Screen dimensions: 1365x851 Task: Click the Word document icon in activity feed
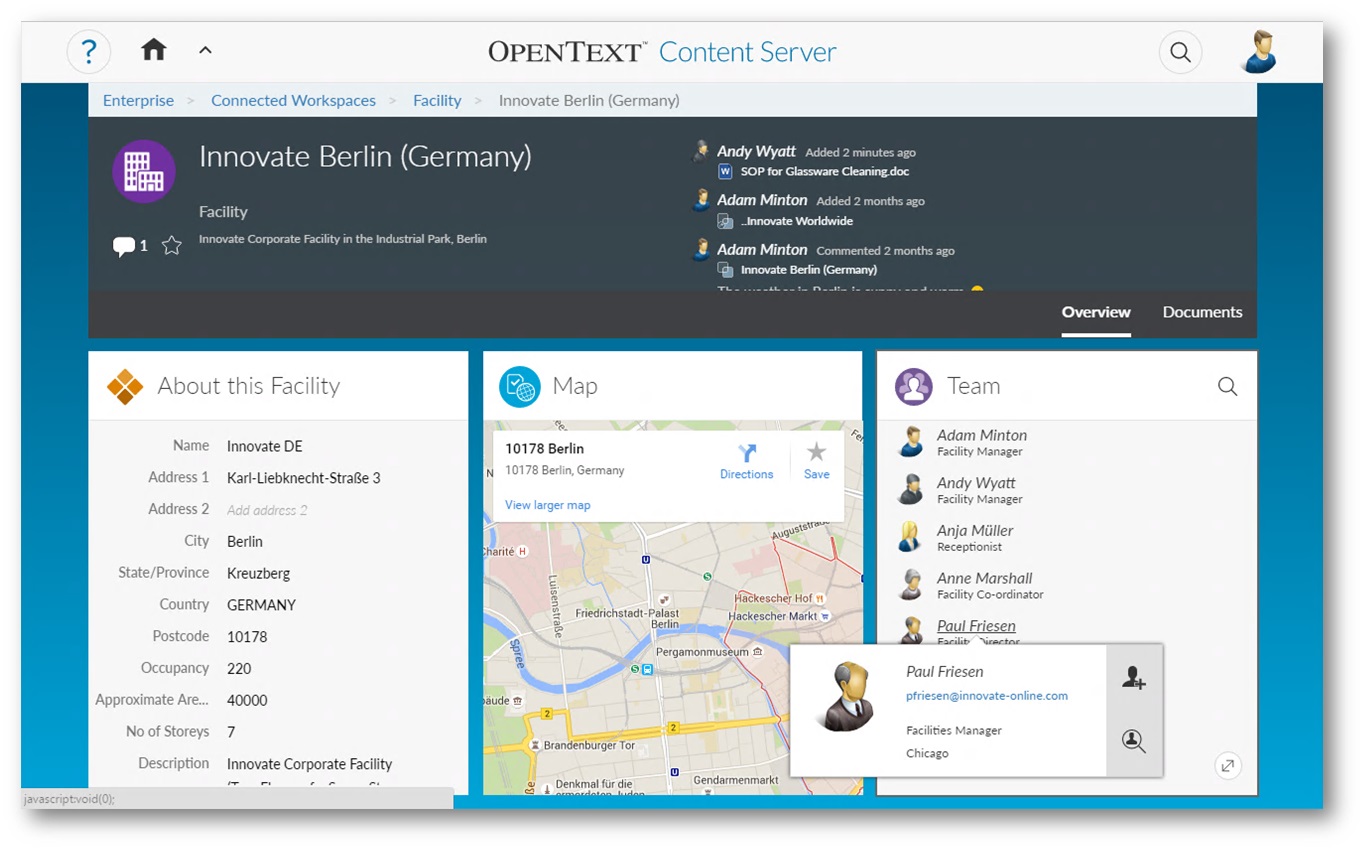tap(725, 172)
